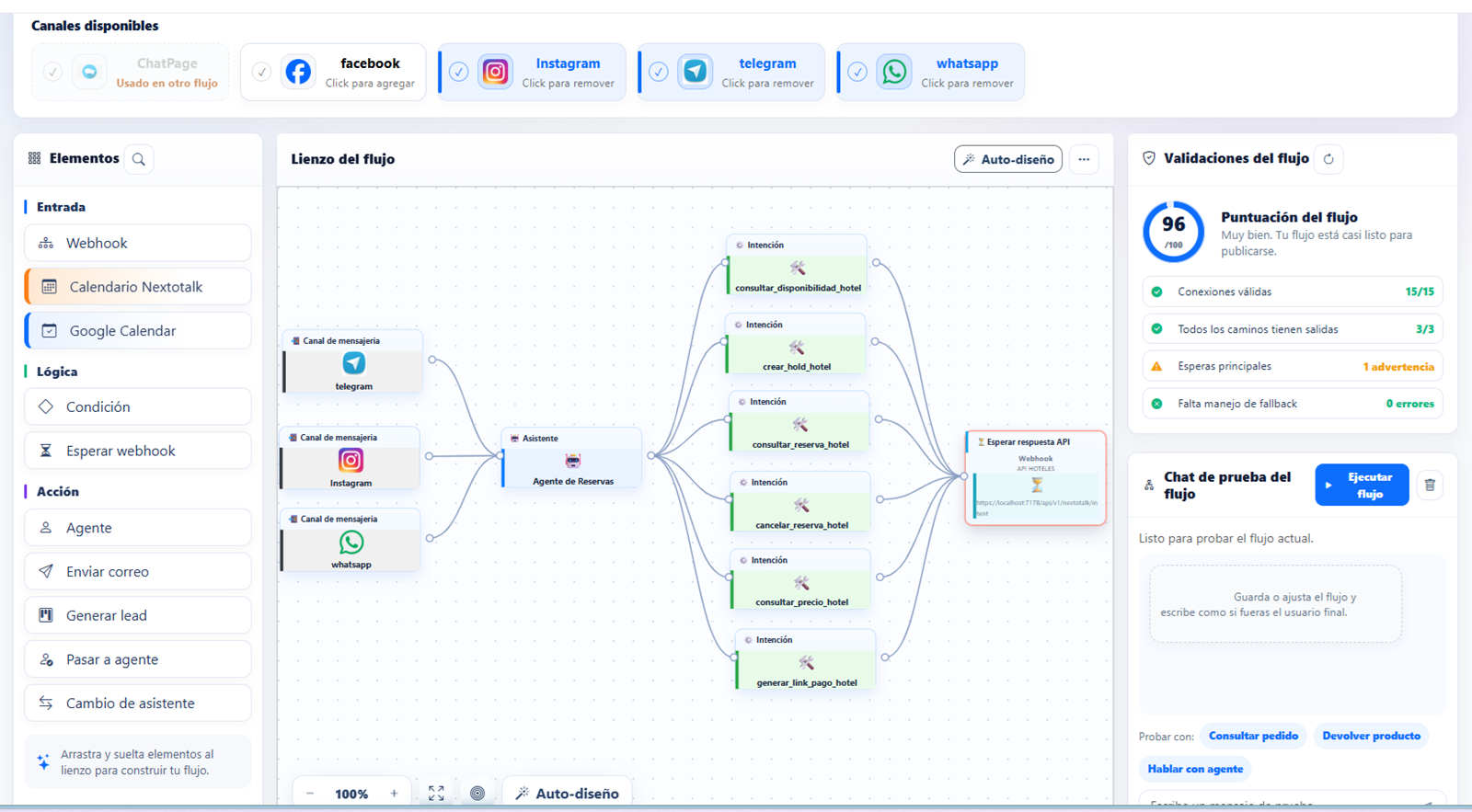Select the consultar_reserva_hotel intent node
The height and width of the screenshot is (812, 1472).
tap(799, 422)
